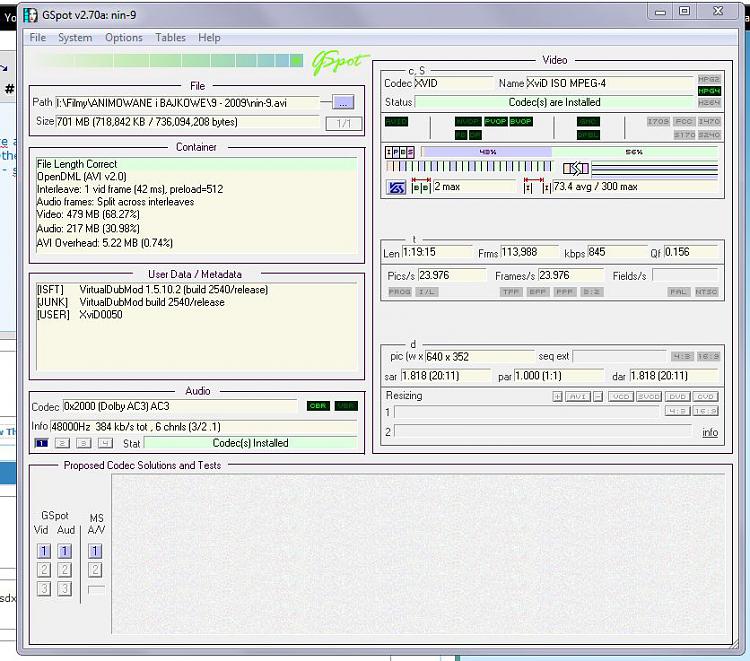Click the PVOP indicator badge

[496, 121]
